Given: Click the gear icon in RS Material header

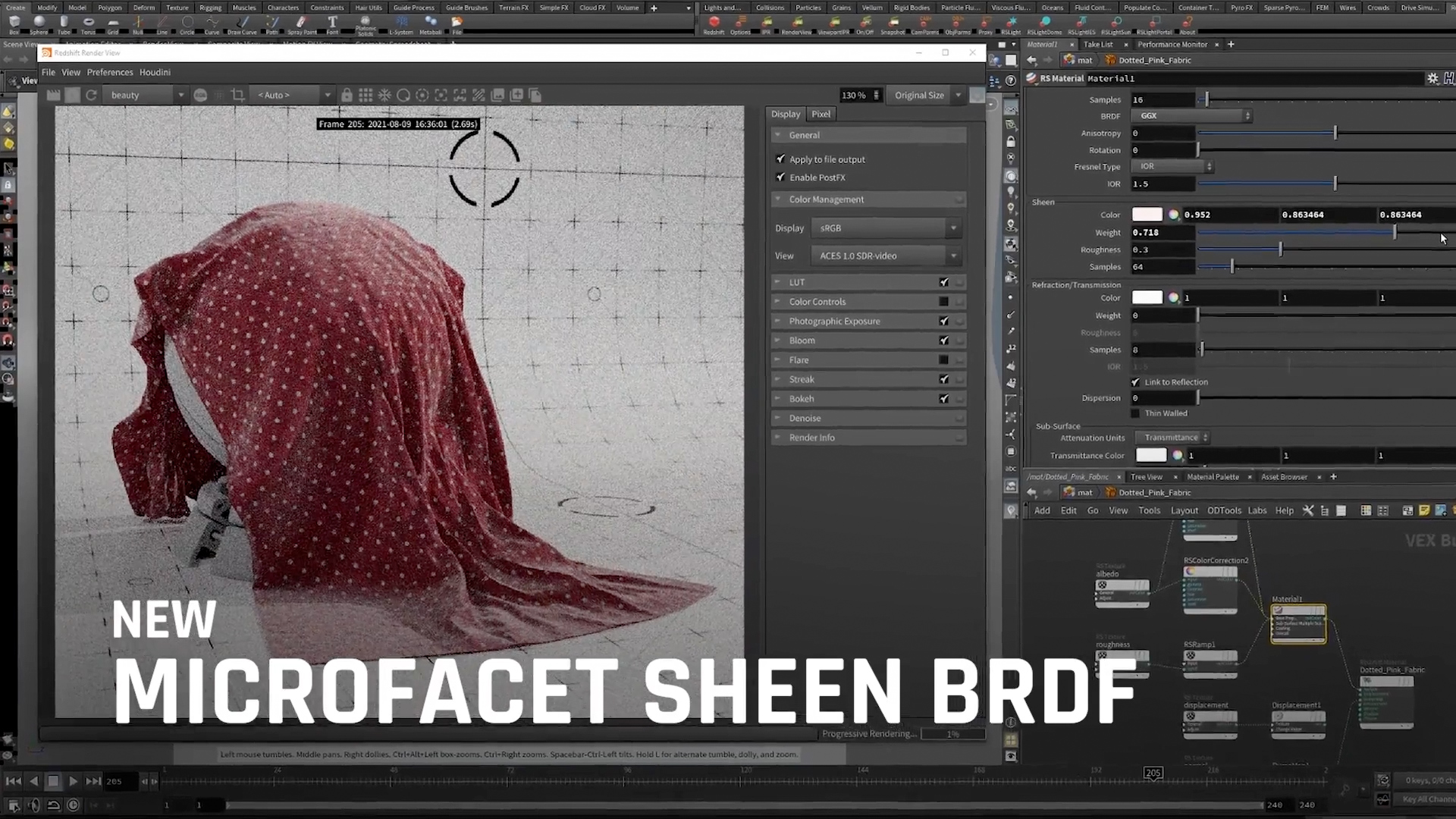Looking at the screenshot, I should click(x=1432, y=78).
